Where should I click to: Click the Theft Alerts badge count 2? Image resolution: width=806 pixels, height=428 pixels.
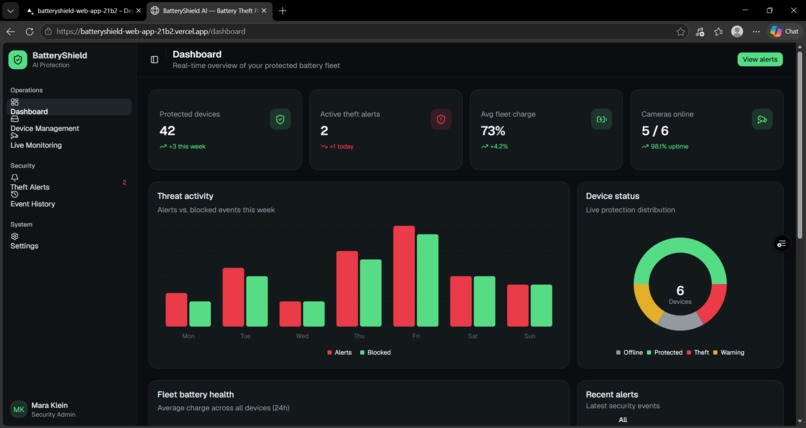[x=124, y=182]
